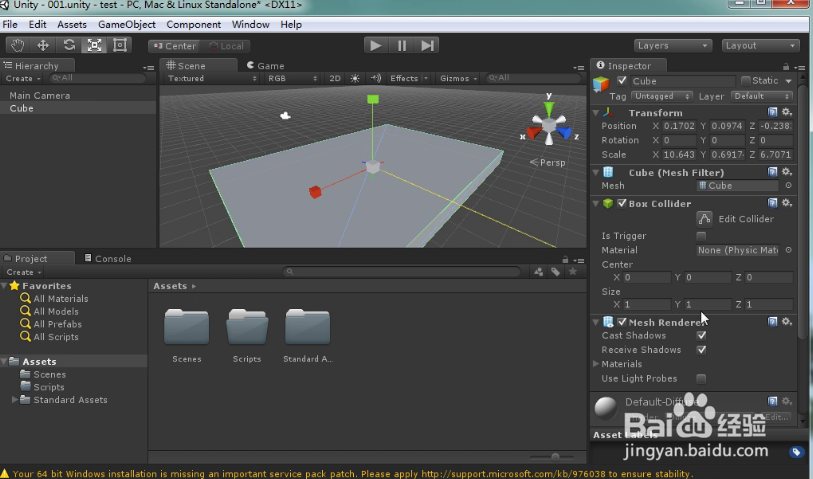The height and width of the screenshot is (479, 813).
Task: Click search-by-label icon in Project panel
Action: [x=555, y=272]
